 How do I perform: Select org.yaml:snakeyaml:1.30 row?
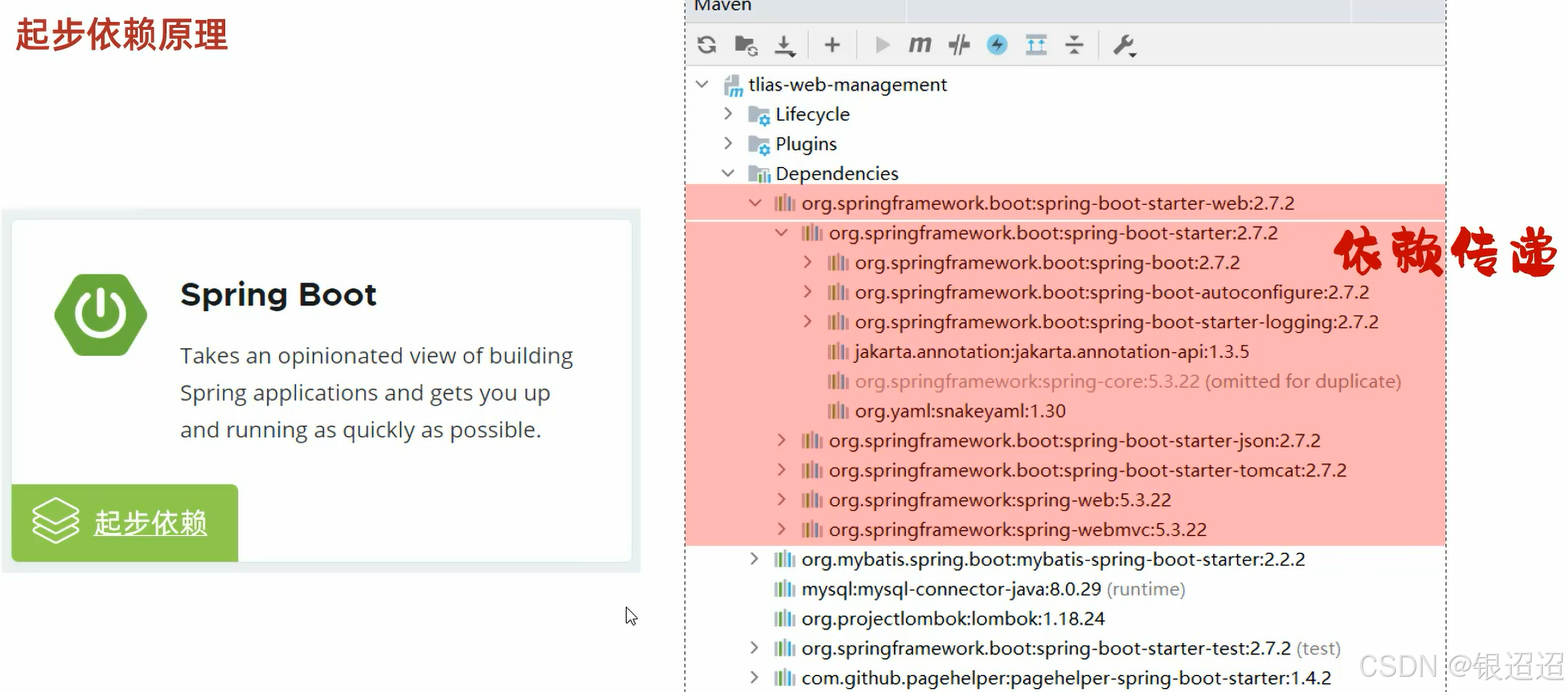tap(1065, 411)
